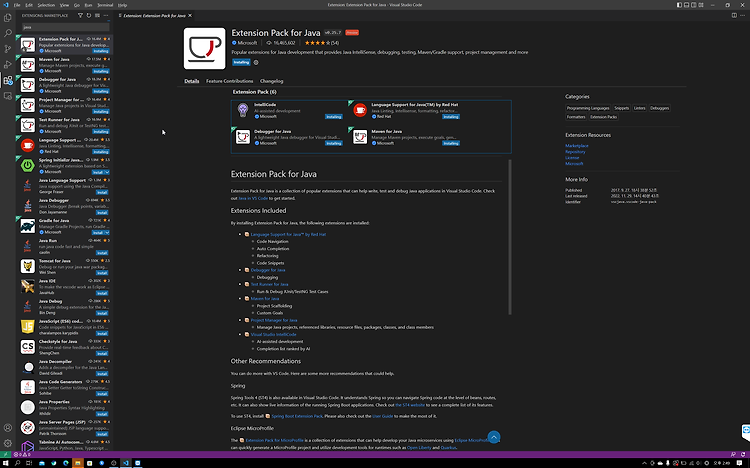Image resolution: width=750 pixels, height=468 pixels.
Task: Click the Debuggers category tag
Action: (660, 108)
